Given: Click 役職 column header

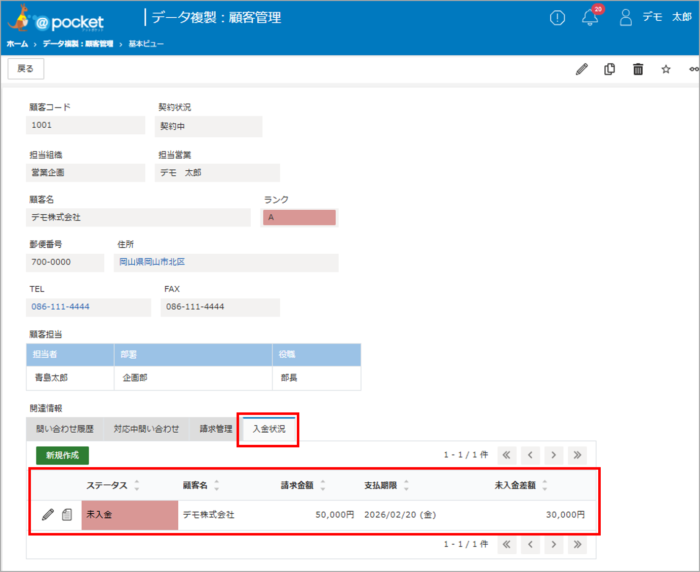Looking at the screenshot, I should click(317, 355).
